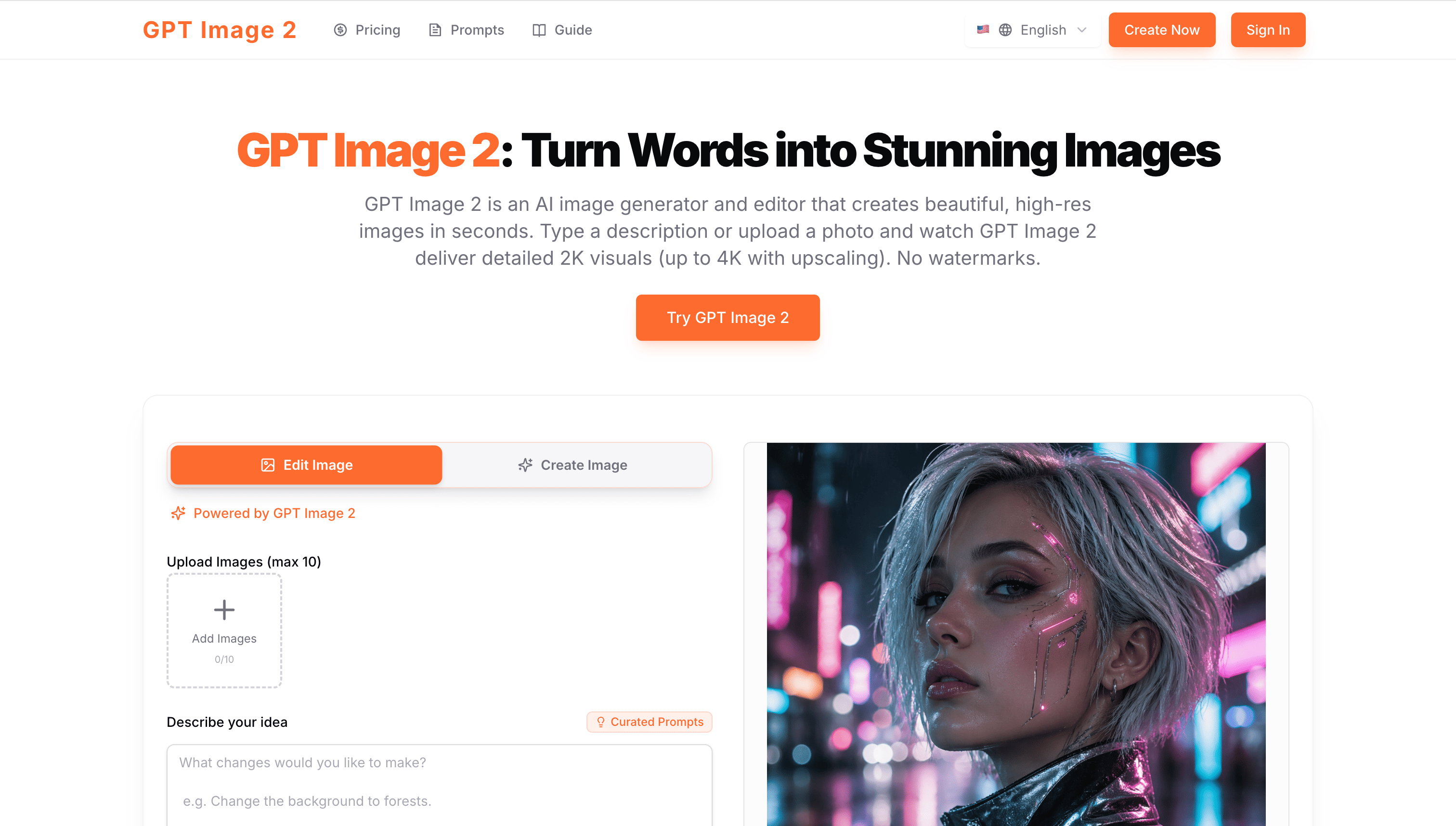Click the sparkle icon on Create Image

click(x=525, y=465)
